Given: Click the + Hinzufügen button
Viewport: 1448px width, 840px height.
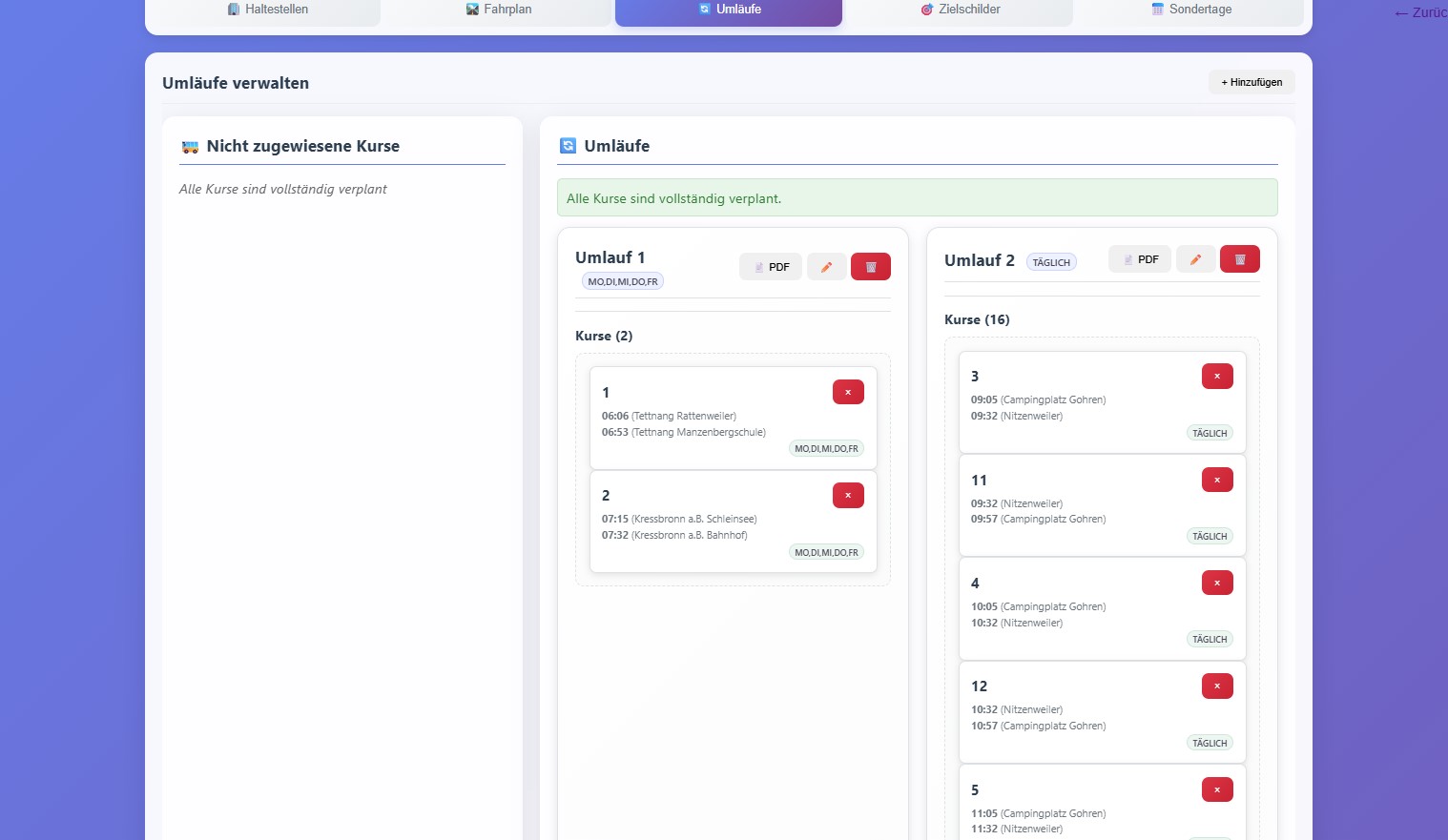Looking at the screenshot, I should 1251,82.
